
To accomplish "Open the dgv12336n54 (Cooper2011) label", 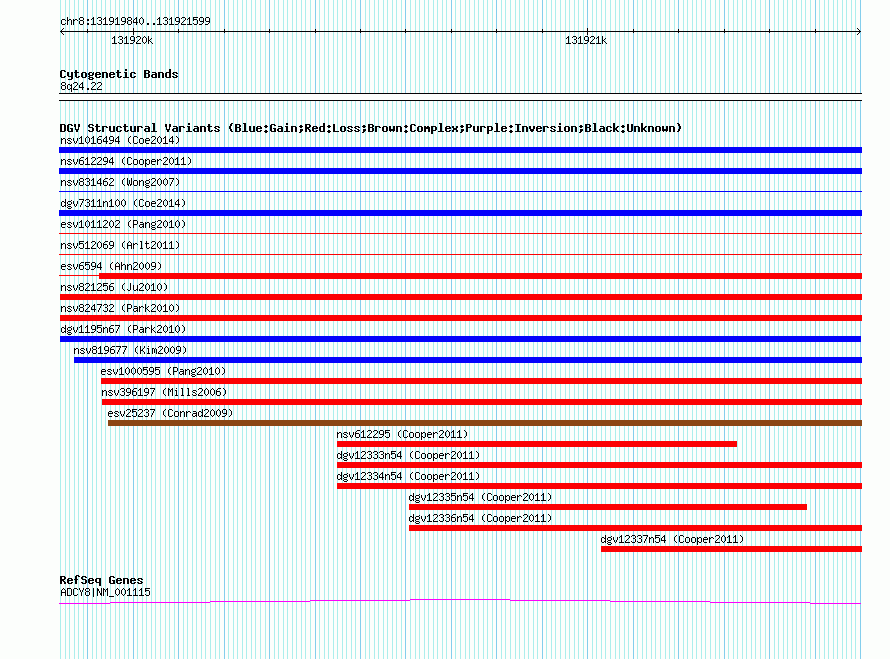I will coord(480,518).
